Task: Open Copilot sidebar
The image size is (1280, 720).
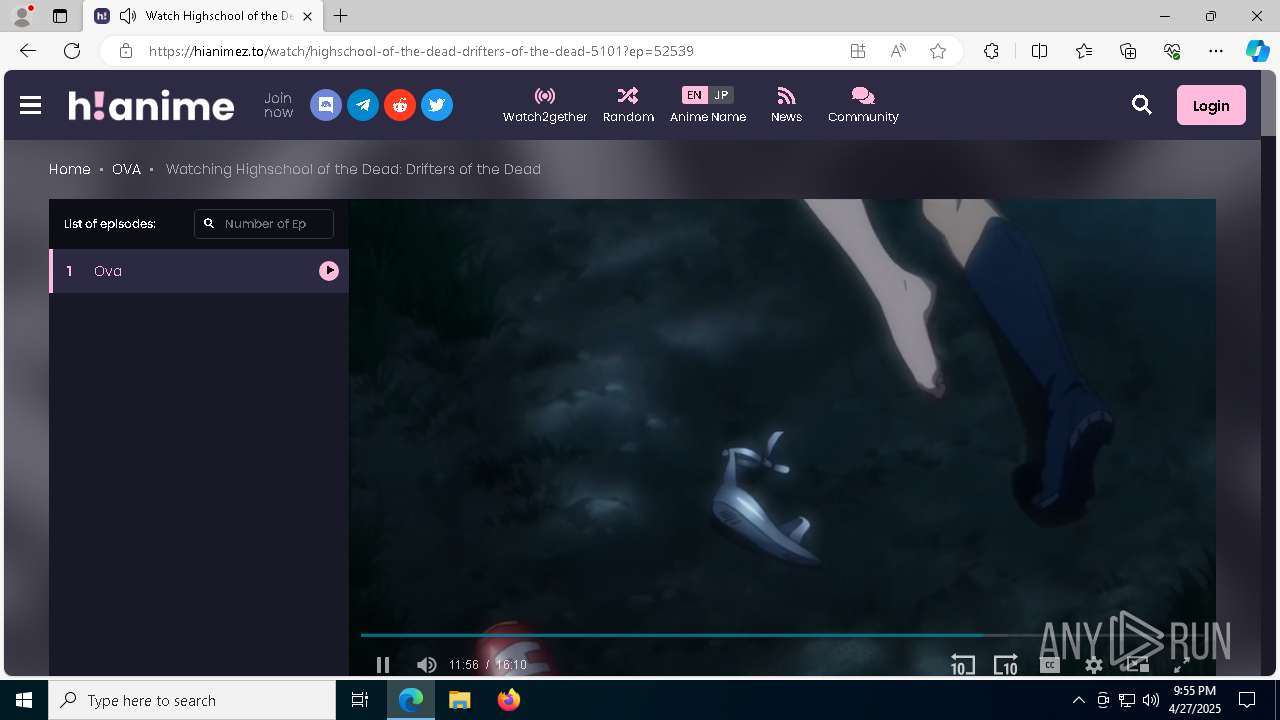Action: coord(1257,51)
